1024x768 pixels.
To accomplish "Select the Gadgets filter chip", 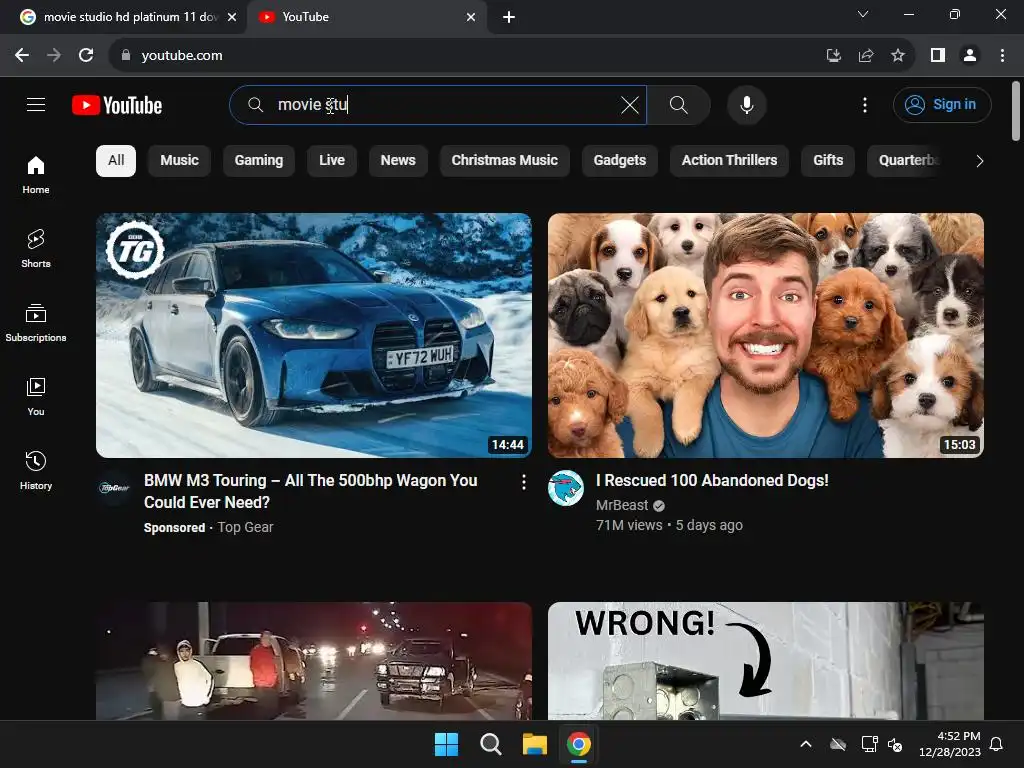I will [x=620, y=161].
